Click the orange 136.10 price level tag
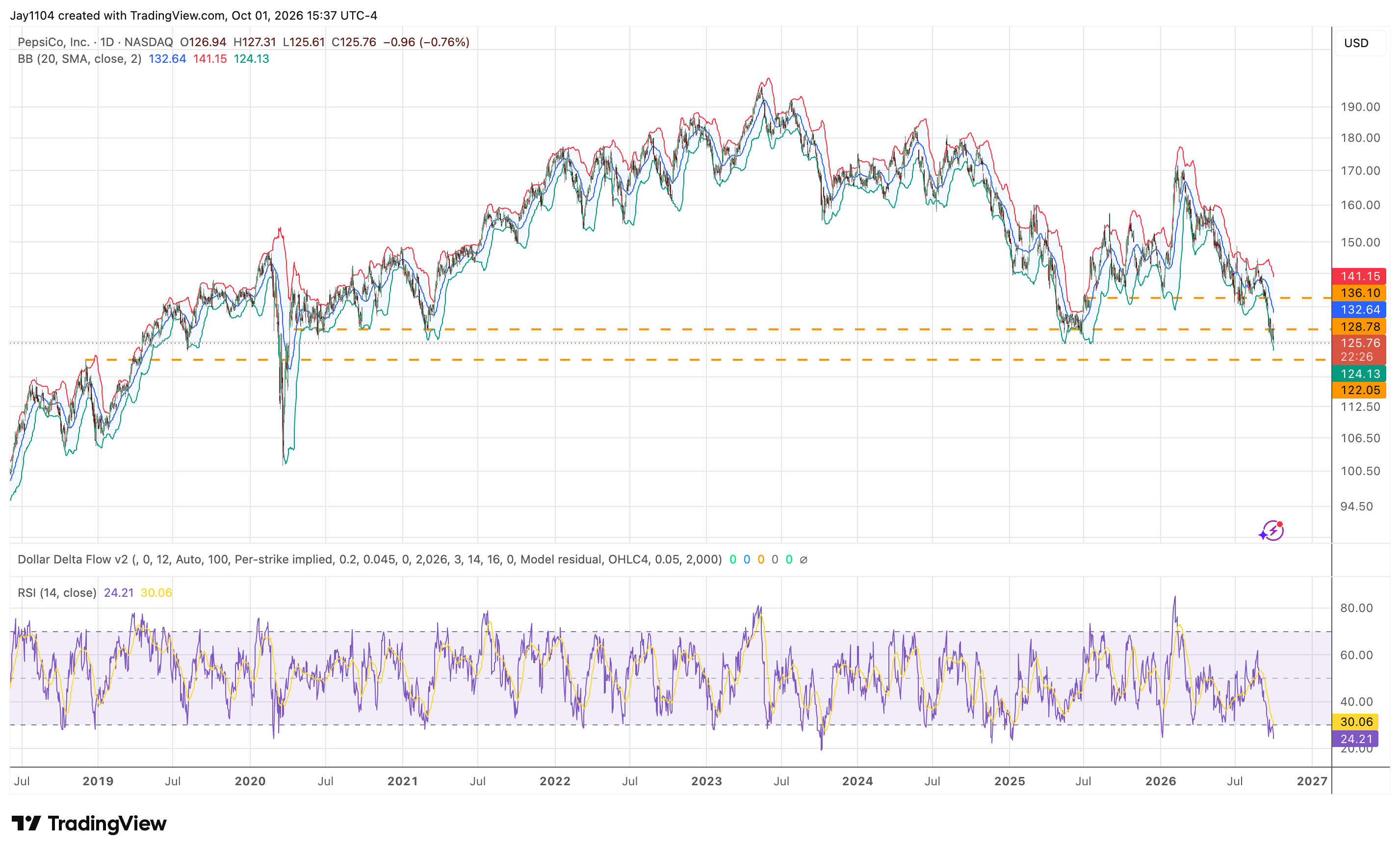 point(1359,293)
